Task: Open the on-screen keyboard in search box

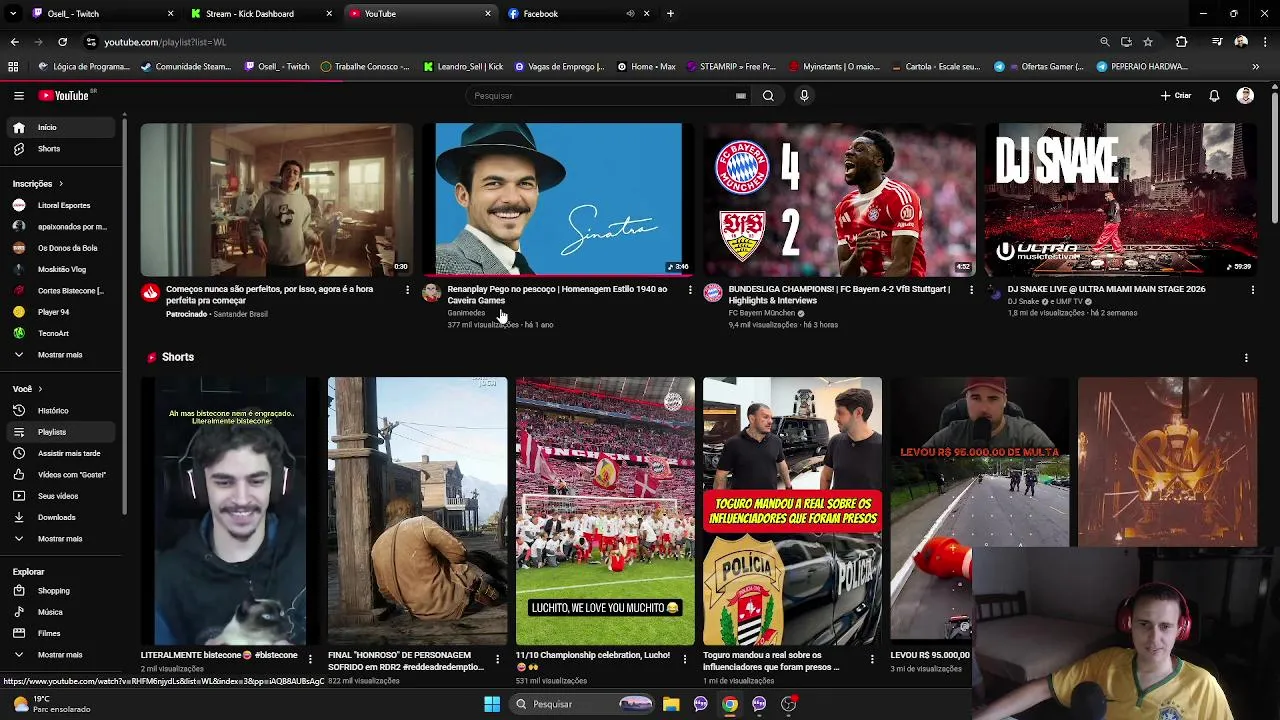Action: [741, 96]
